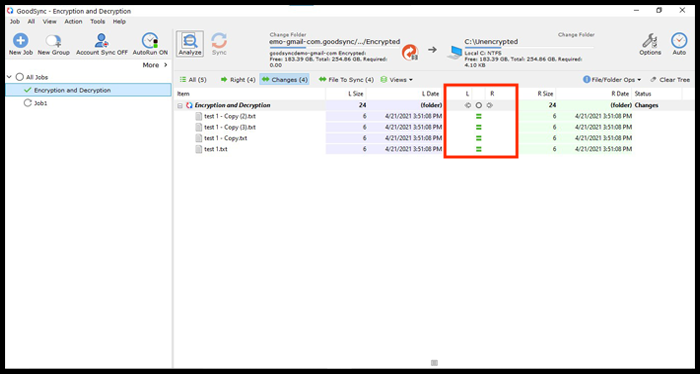700x374 pixels.
Task: Set folder sync direction to right
Action: (x=489, y=106)
